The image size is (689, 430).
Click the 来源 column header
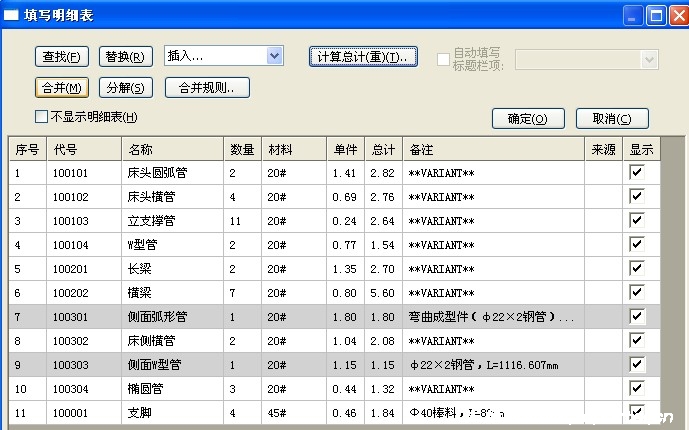point(604,149)
